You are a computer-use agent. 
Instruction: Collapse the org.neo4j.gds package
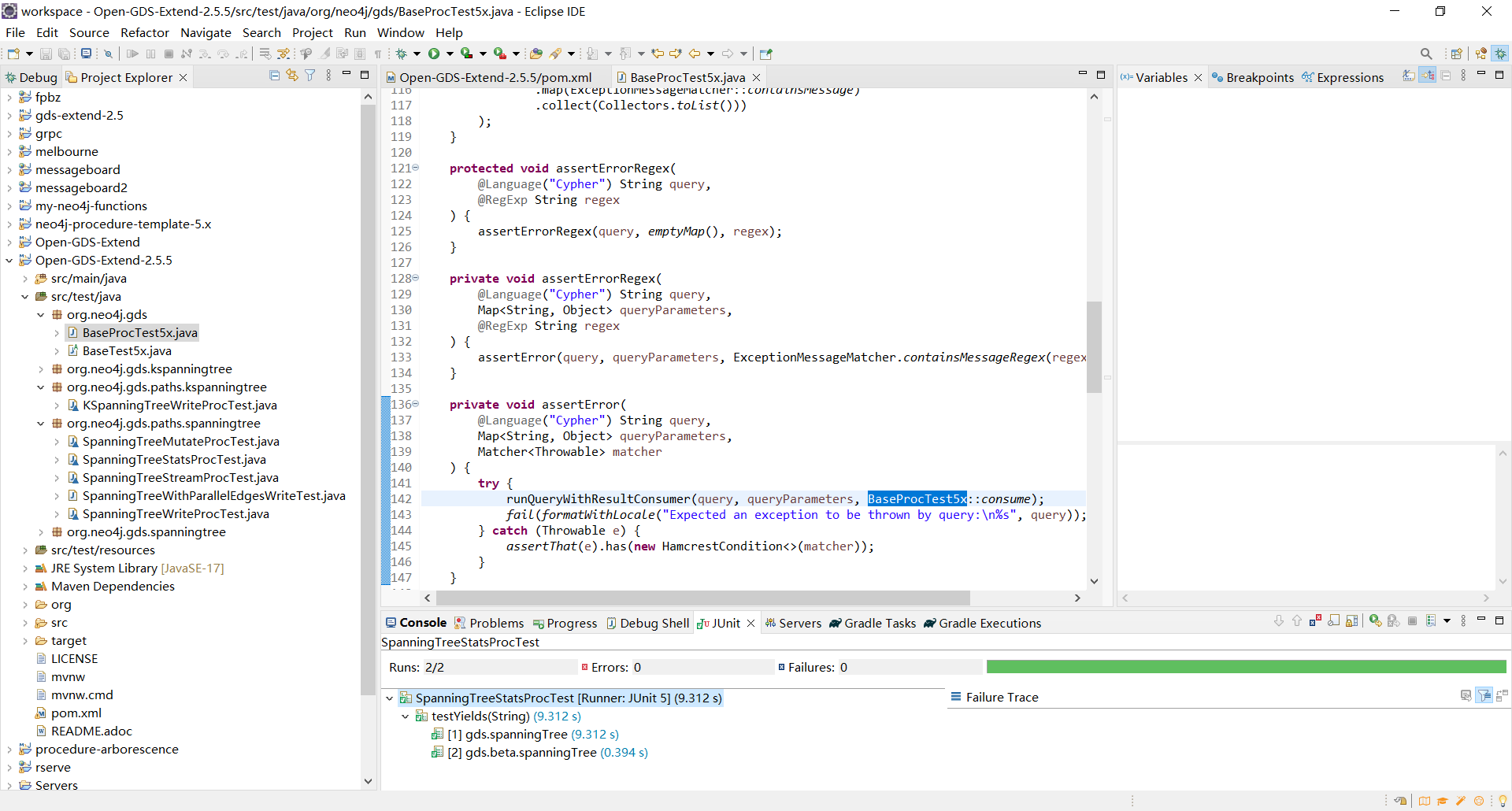pyautogui.click(x=41, y=315)
